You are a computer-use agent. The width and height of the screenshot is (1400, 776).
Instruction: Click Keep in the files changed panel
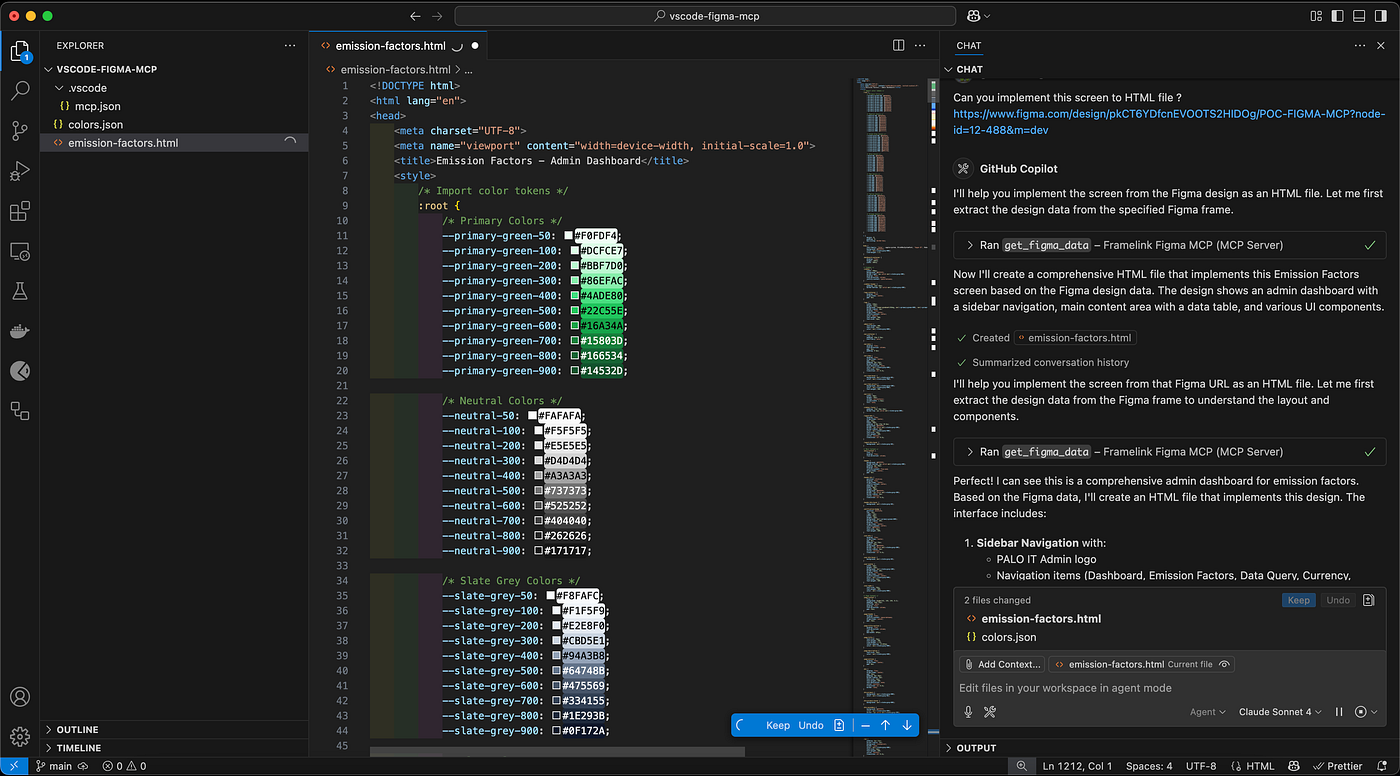coord(1298,600)
